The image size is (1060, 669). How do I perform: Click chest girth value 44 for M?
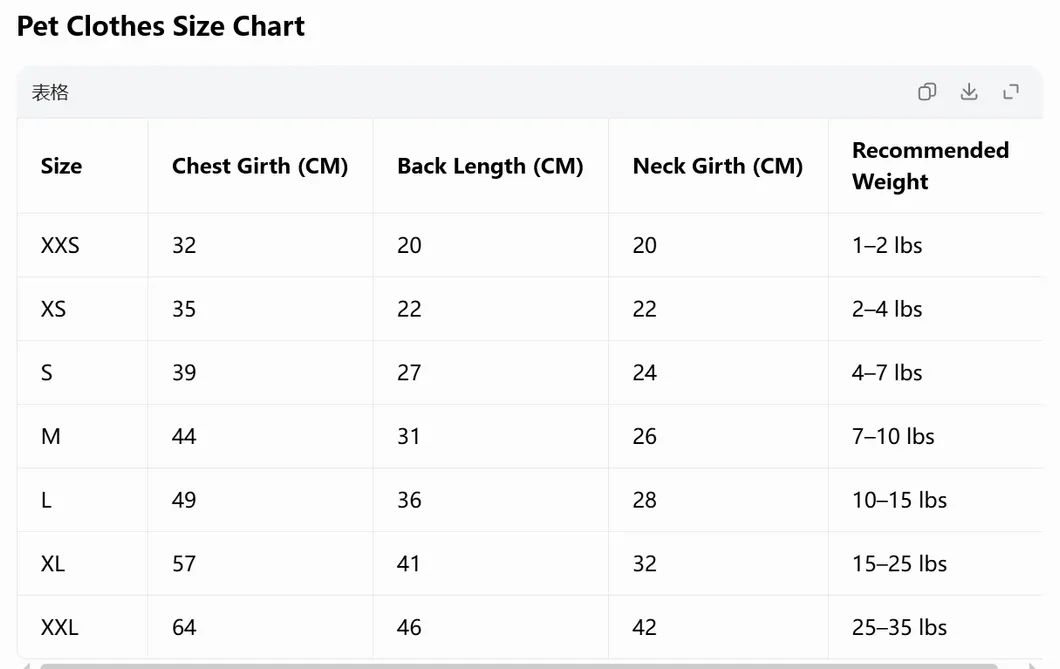point(184,437)
